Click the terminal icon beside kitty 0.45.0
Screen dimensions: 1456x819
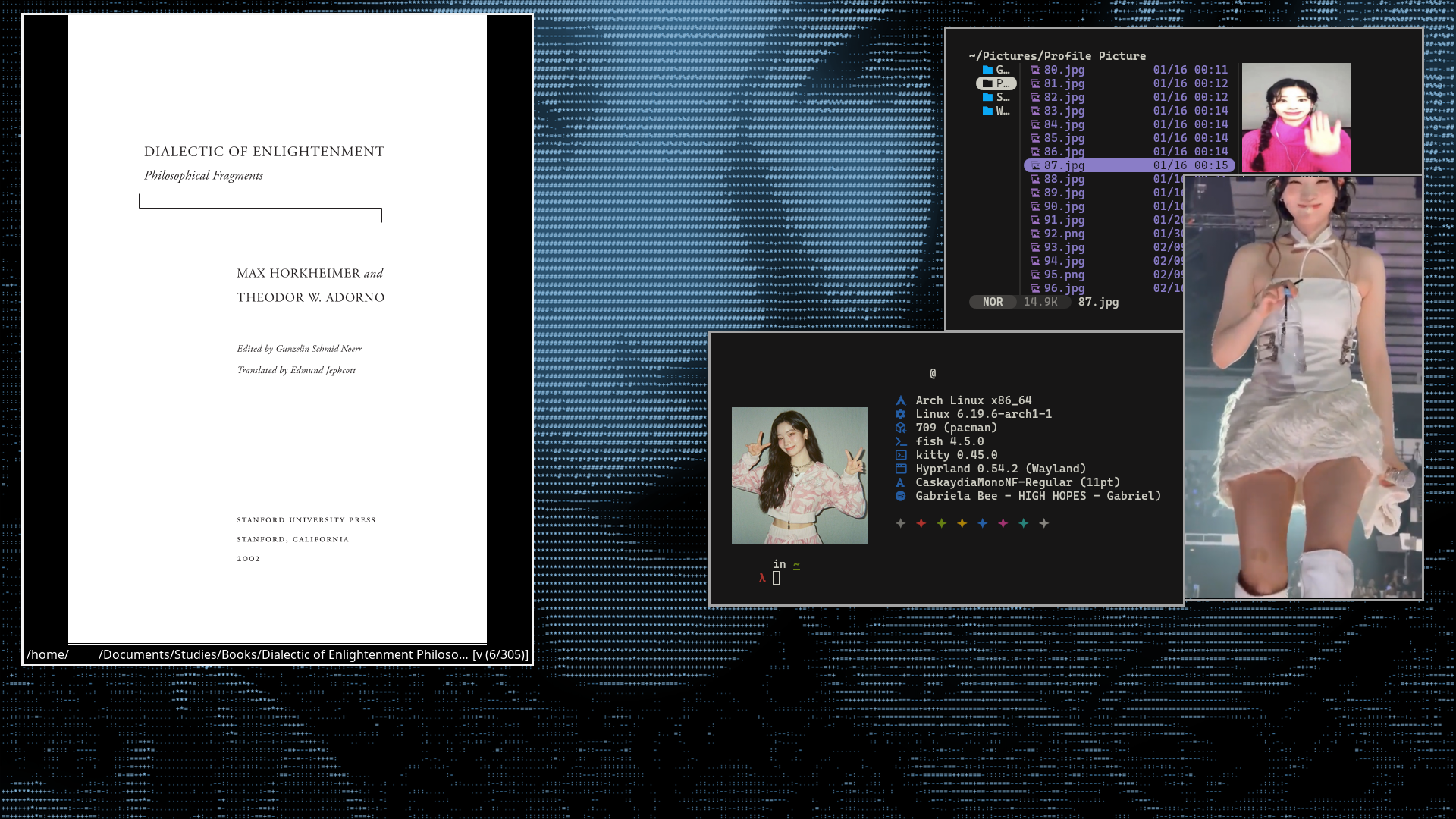901,455
